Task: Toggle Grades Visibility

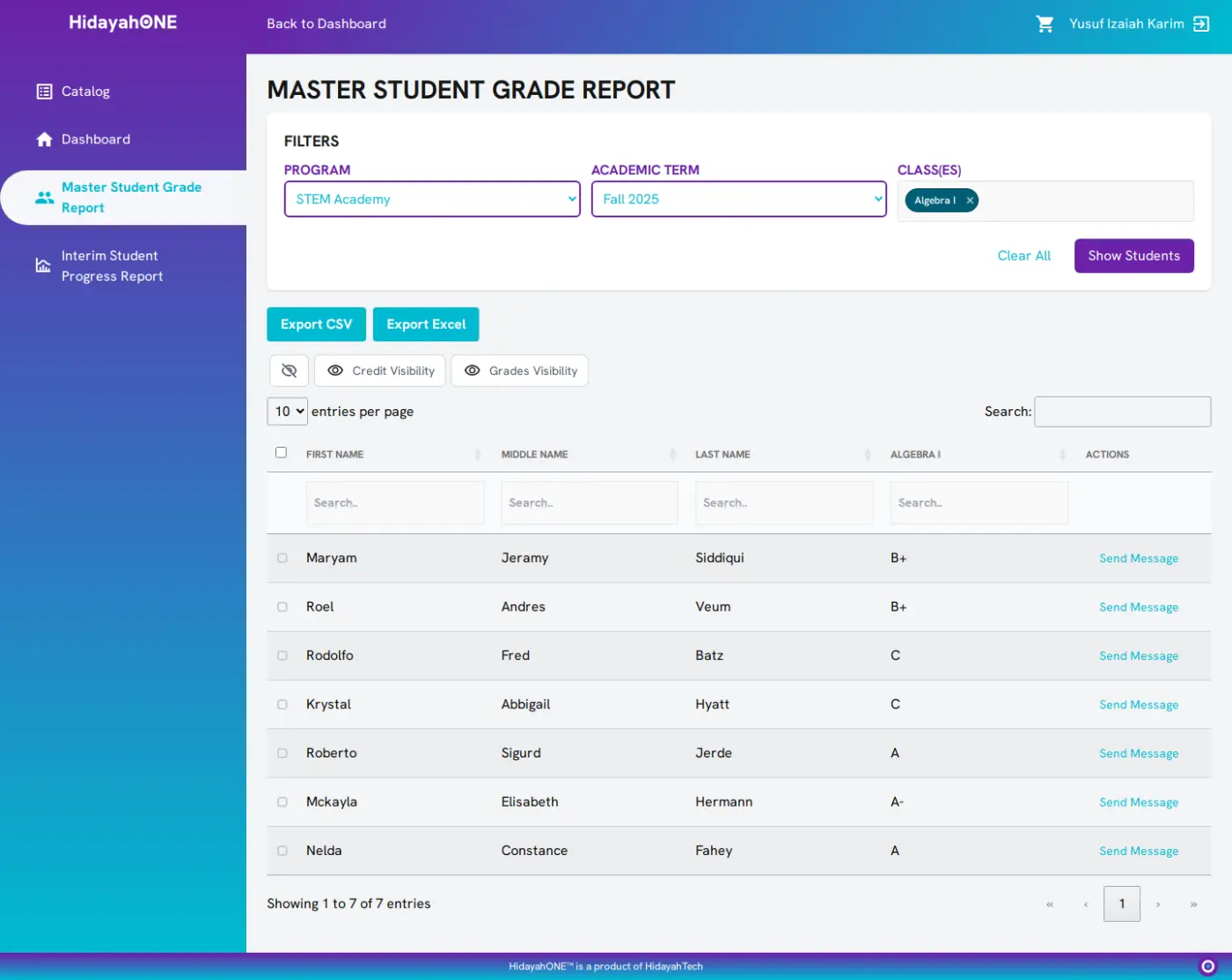Action: pos(519,371)
